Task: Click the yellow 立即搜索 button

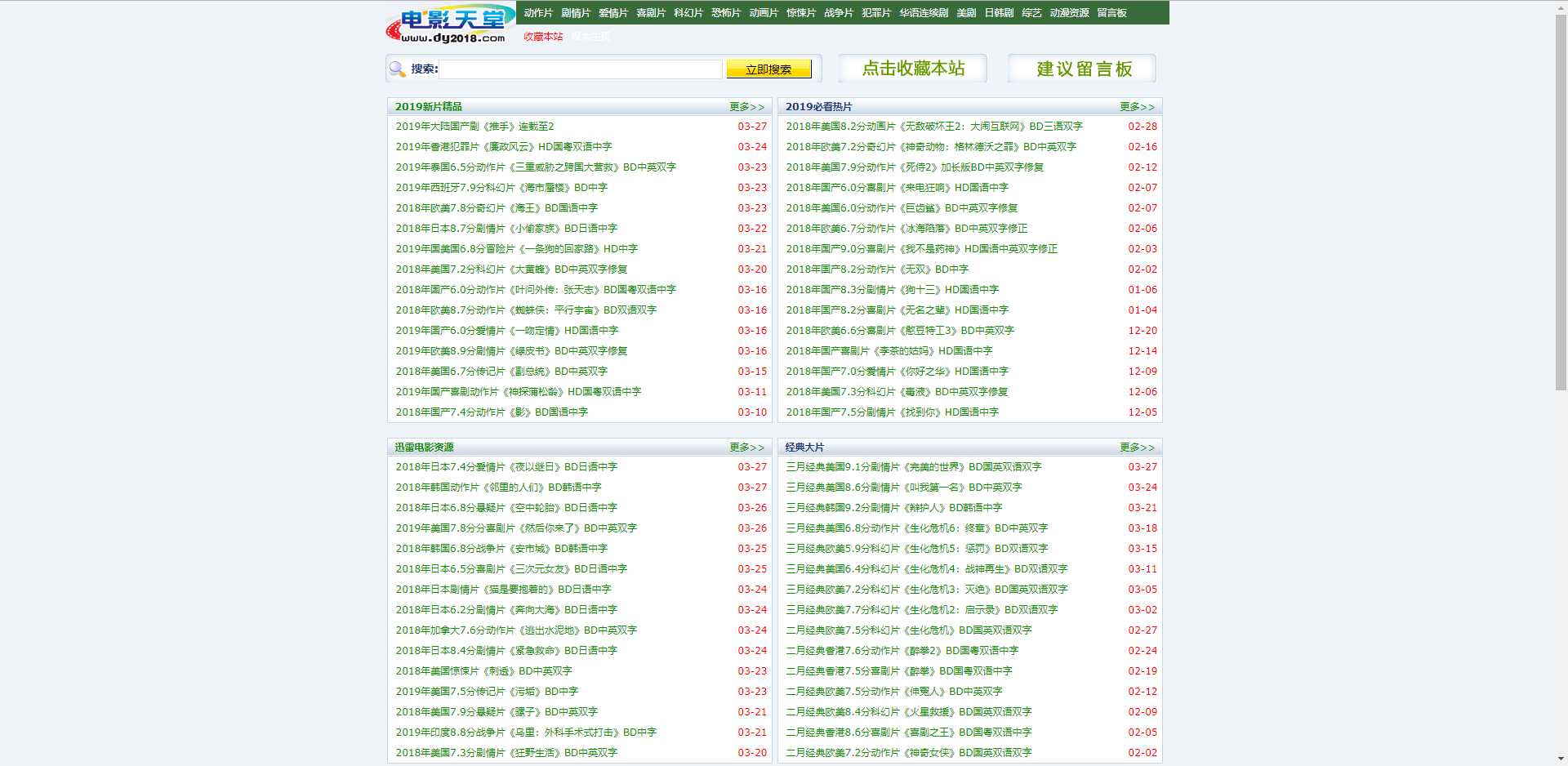Action: pyautogui.click(x=768, y=69)
